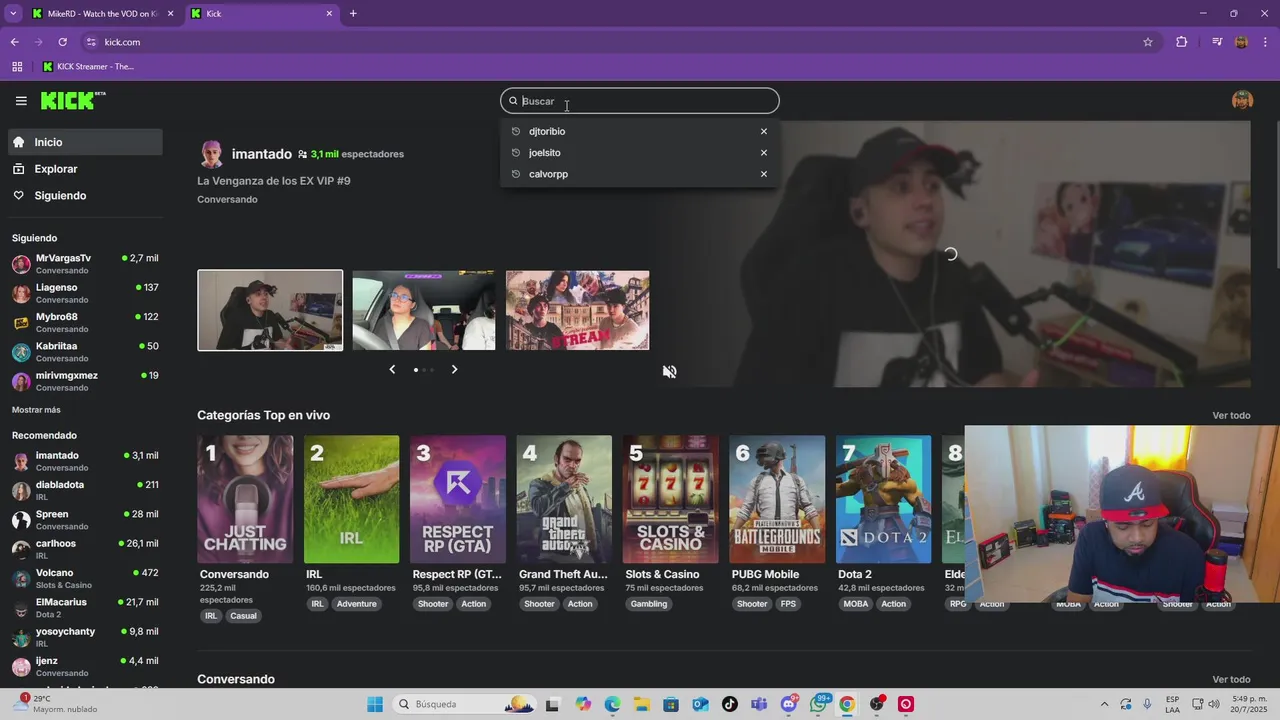
Task: Go to next featured stream in carousel
Action: [454, 370]
